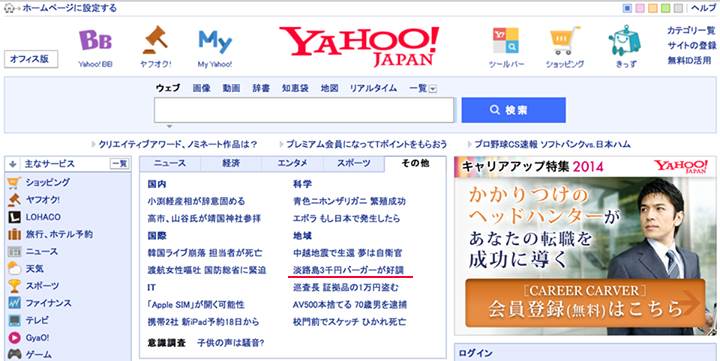
Task: Click the ホームページに設定する link
Action: point(69,8)
